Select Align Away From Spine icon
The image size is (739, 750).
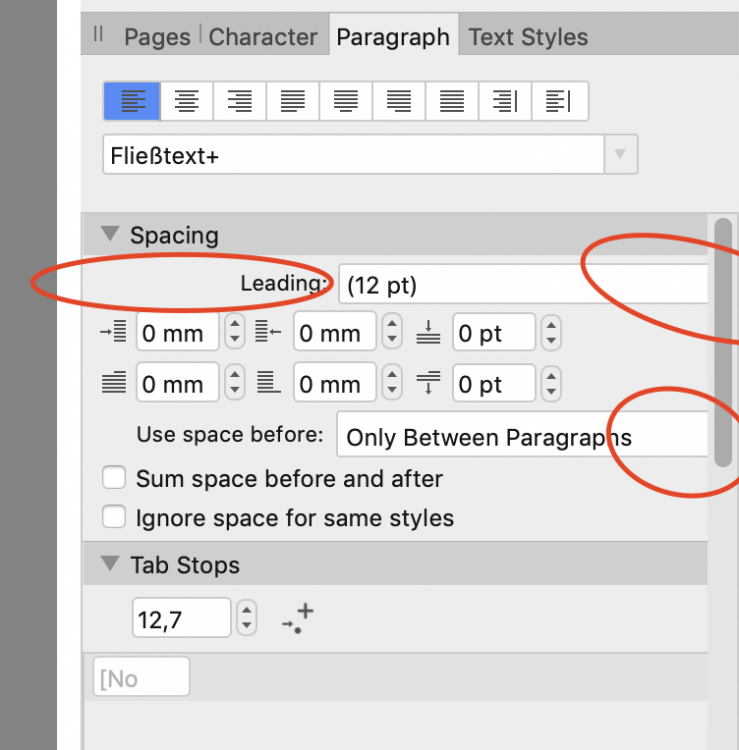(558, 101)
